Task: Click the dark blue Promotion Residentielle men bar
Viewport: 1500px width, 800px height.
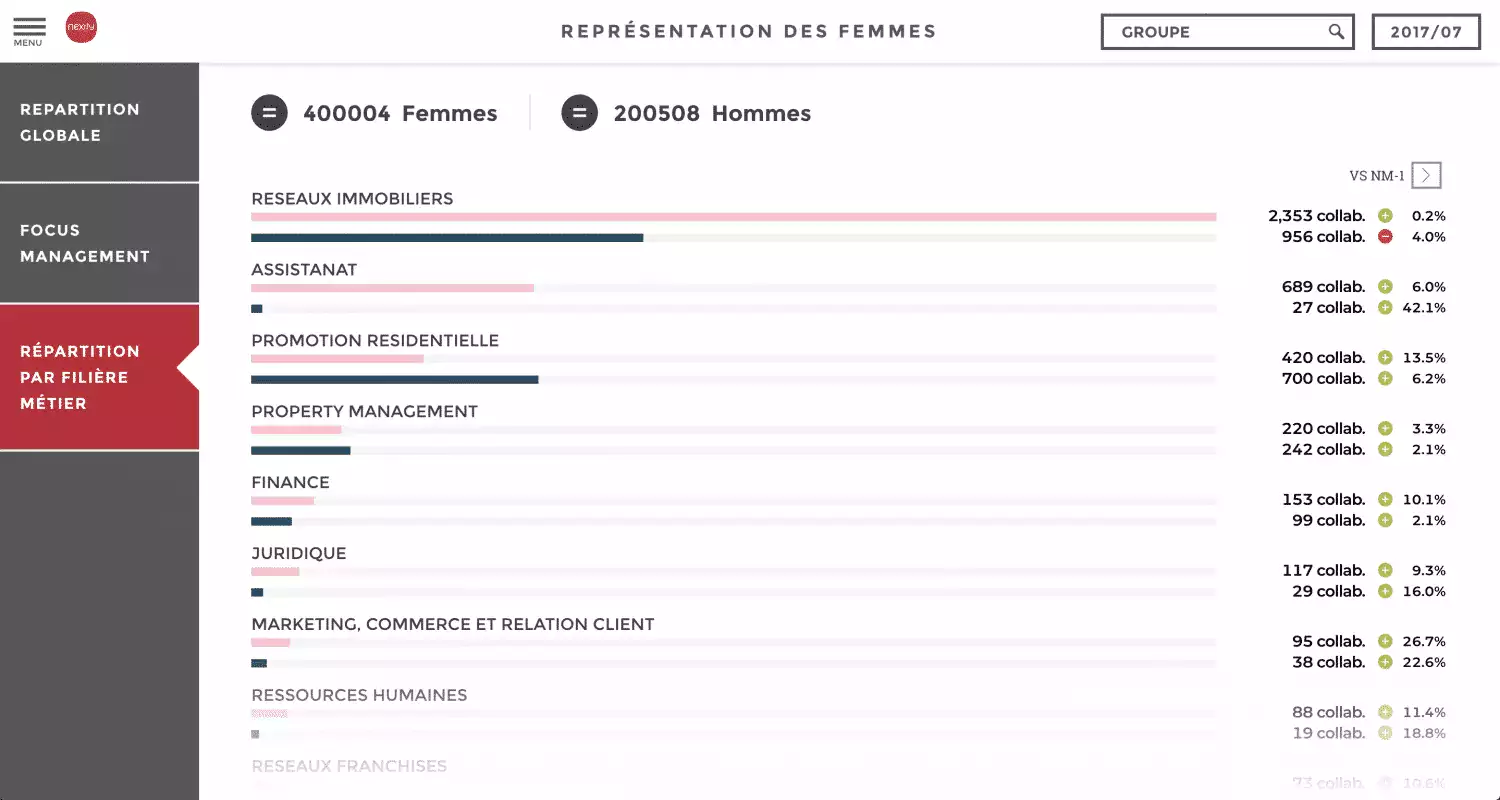Action: tap(394, 380)
